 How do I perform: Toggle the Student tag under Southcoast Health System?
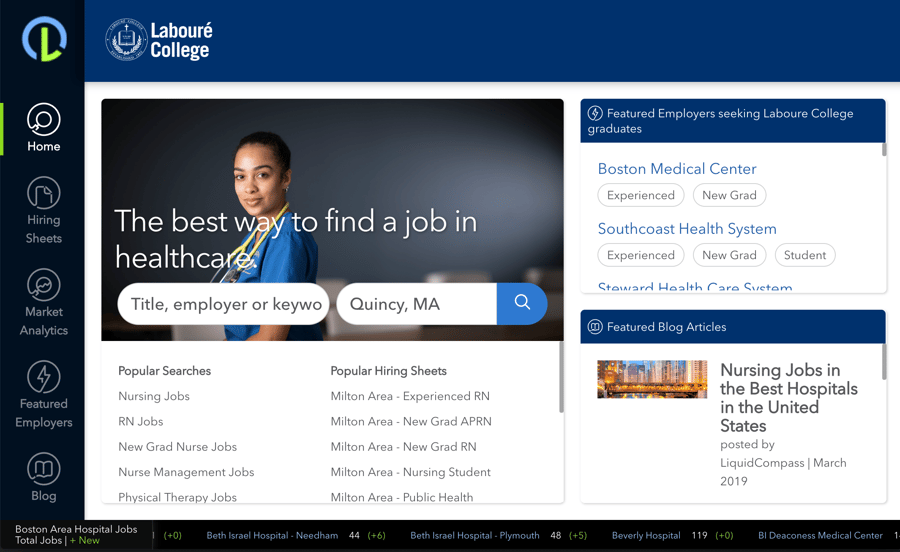pyautogui.click(x=805, y=255)
